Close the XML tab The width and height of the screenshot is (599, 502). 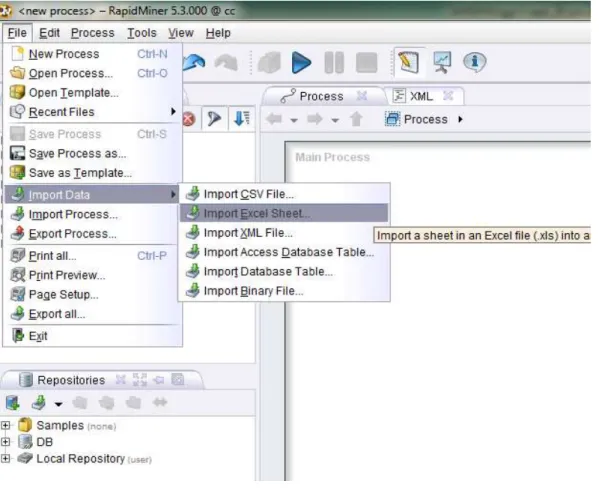(x=448, y=96)
